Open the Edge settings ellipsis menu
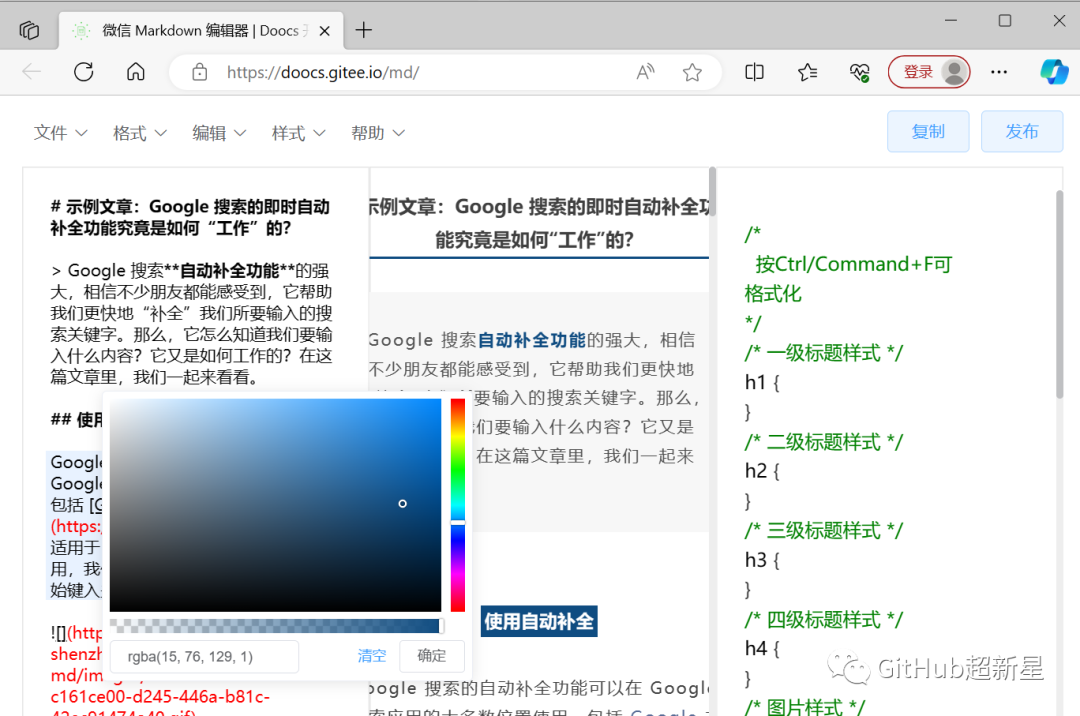The width and height of the screenshot is (1080, 716). pyautogui.click(x=999, y=72)
